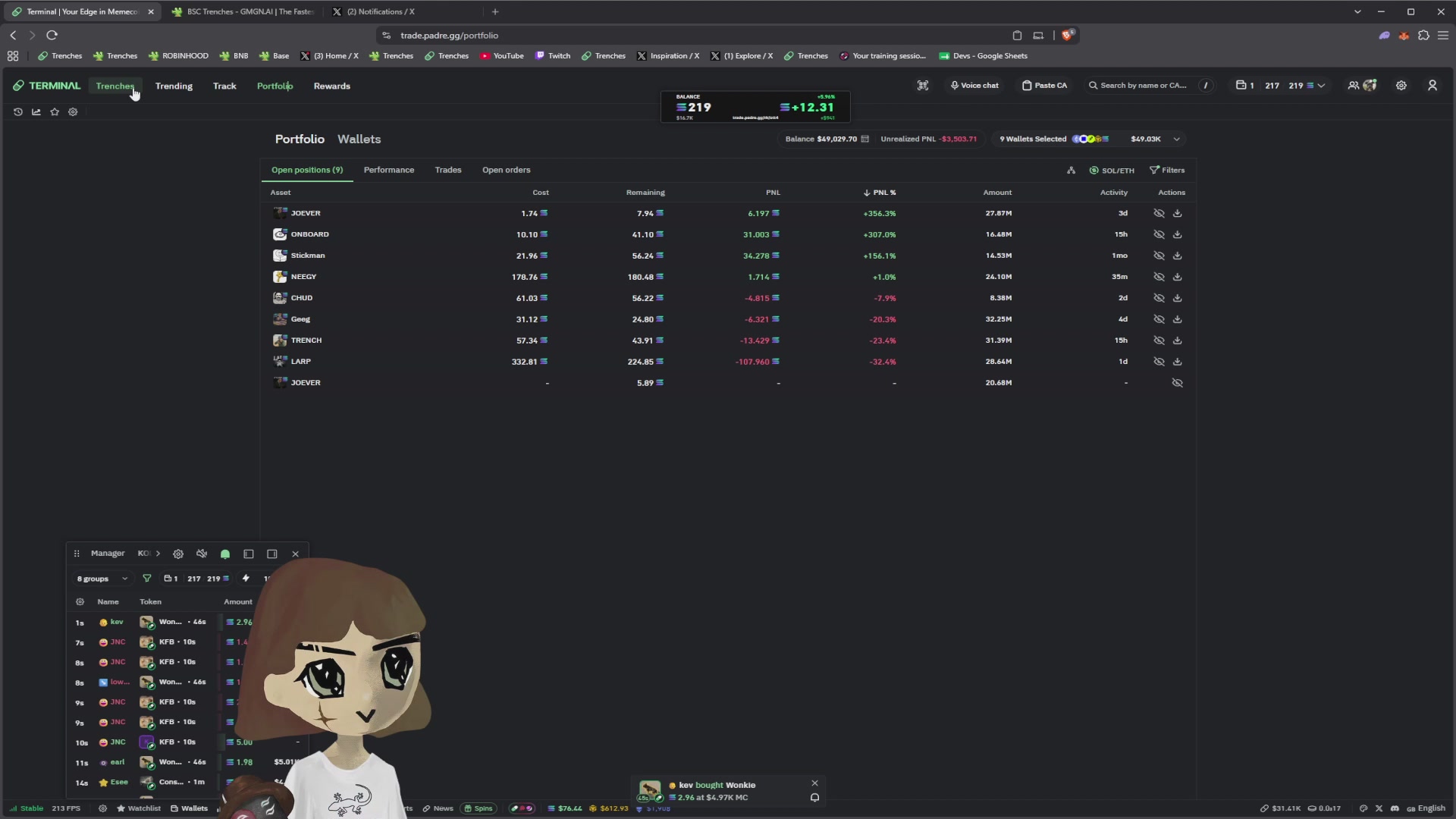Hide the first JOEVER position with eye icon

point(1159,213)
